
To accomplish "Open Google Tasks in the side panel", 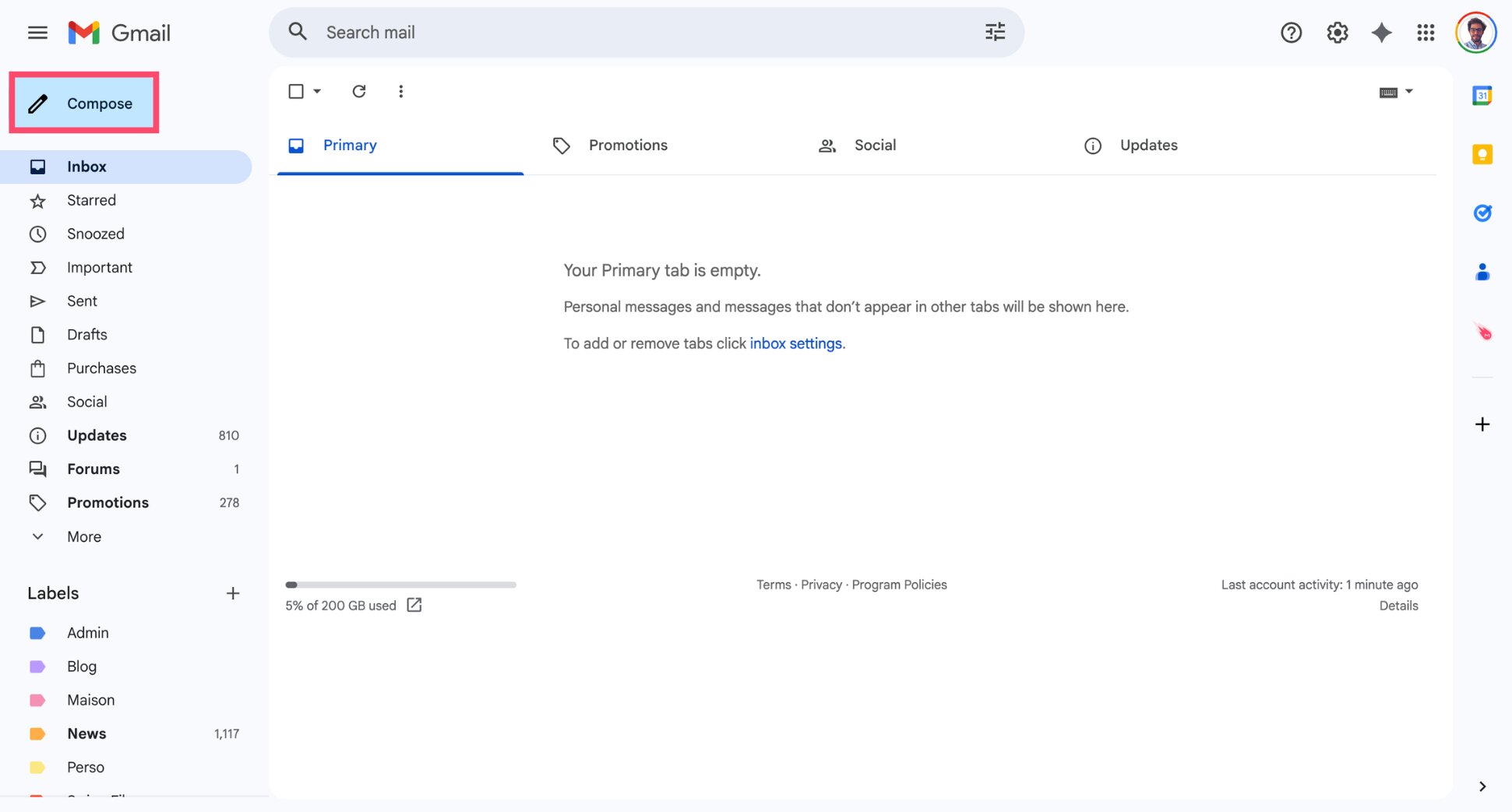I will (x=1482, y=213).
